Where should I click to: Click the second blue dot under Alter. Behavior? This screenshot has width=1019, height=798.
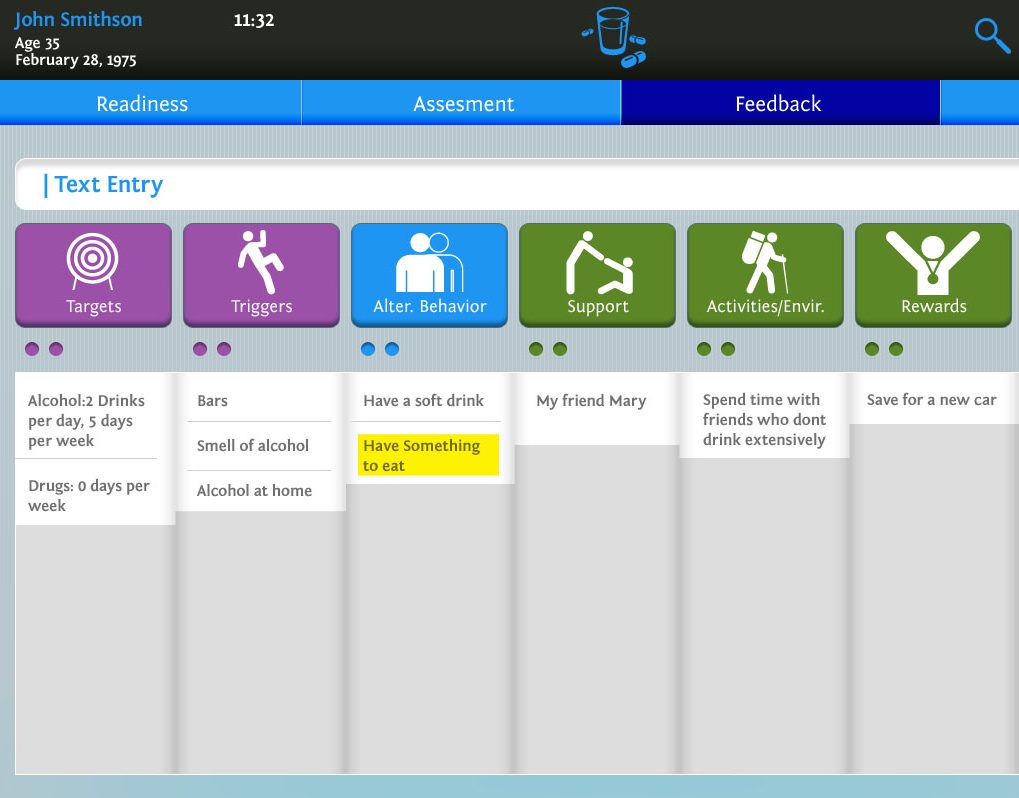[392, 349]
